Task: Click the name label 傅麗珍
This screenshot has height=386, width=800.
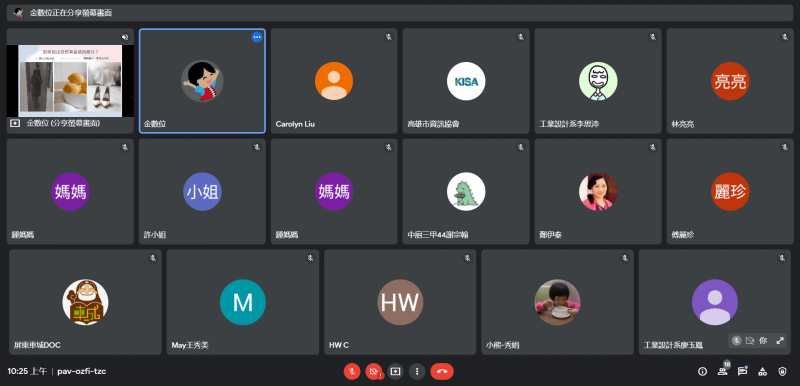Action: point(683,235)
